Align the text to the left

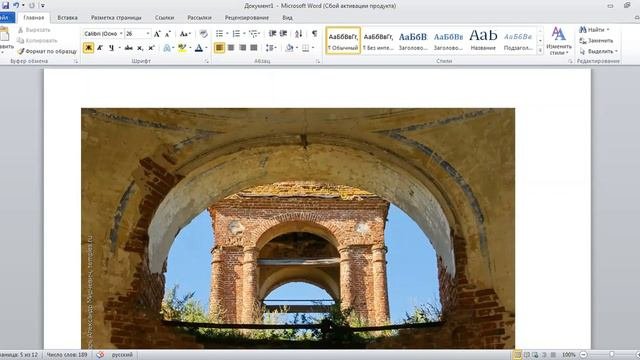pyautogui.click(x=219, y=48)
